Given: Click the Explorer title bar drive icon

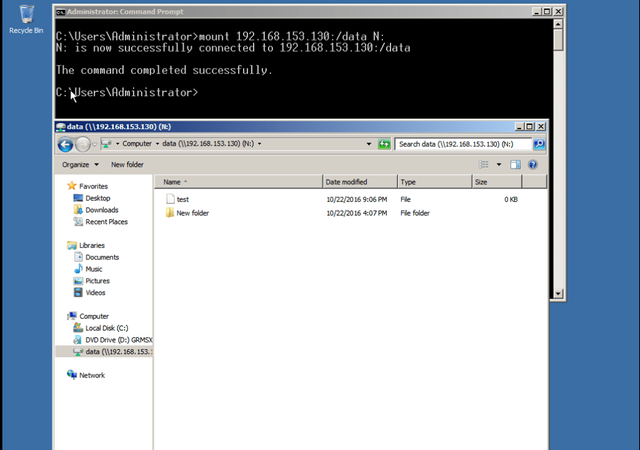Looking at the screenshot, I should 61,127.
